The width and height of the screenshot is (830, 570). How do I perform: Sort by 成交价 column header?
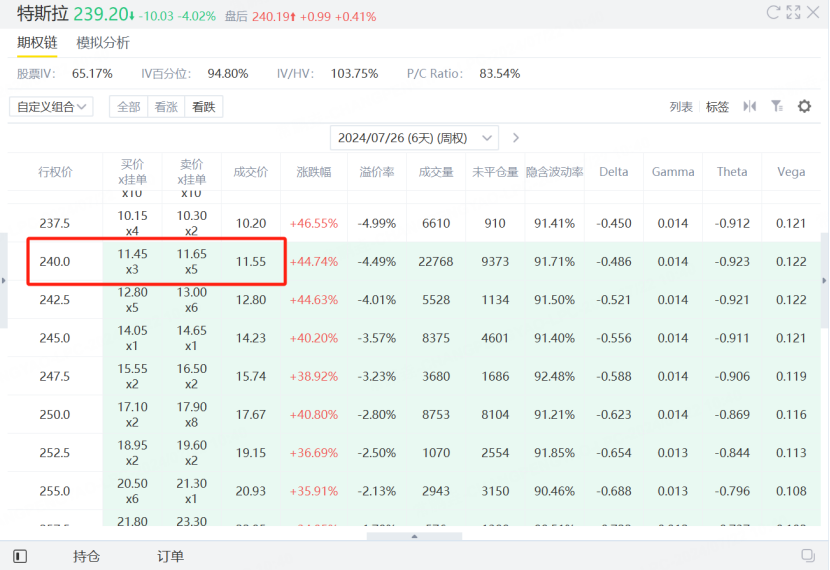[x=251, y=172]
